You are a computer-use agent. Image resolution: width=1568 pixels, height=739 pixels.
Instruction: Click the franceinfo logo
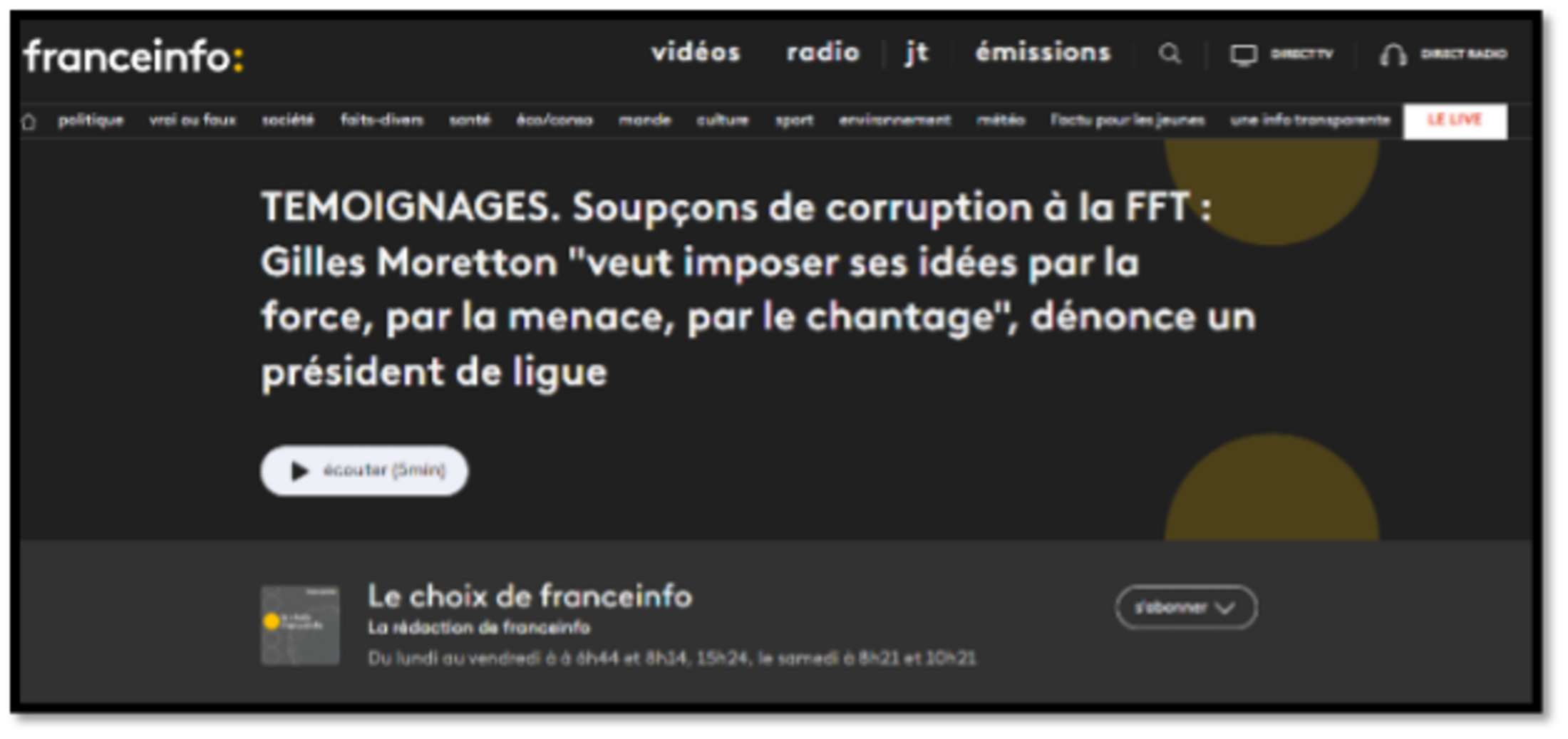tap(133, 56)
